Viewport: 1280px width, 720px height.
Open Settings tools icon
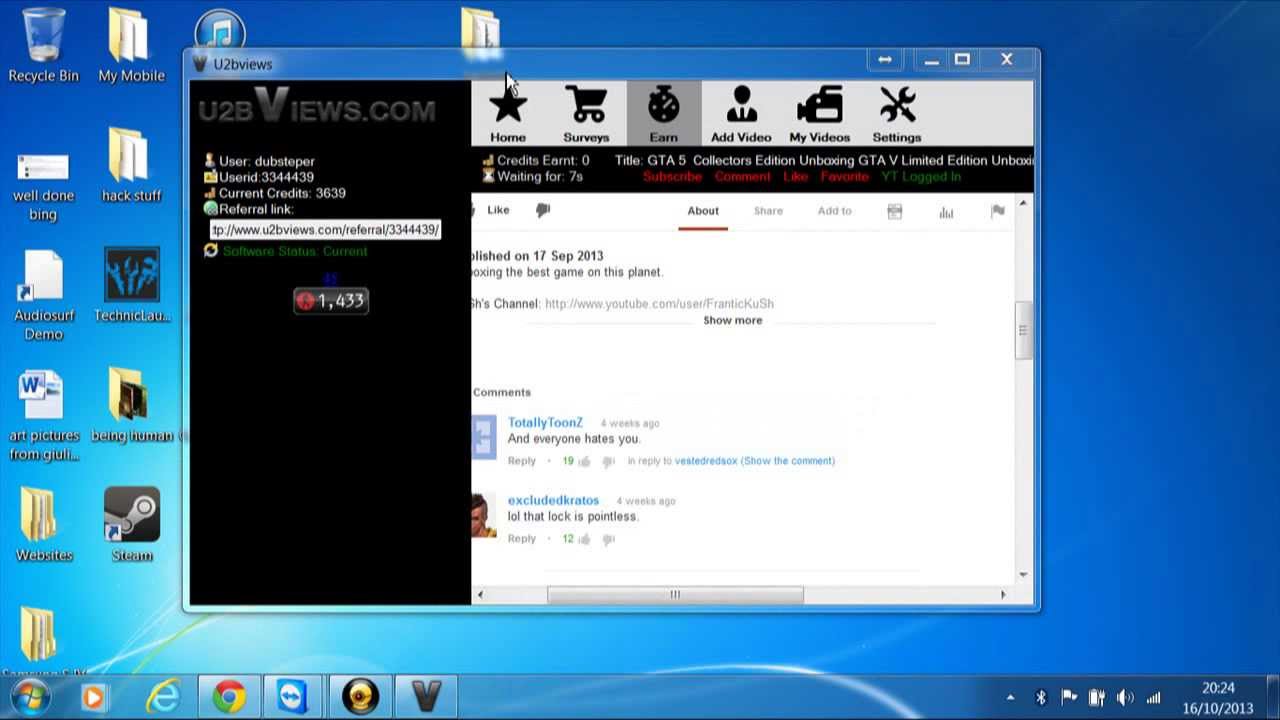(x=897, y=114)
